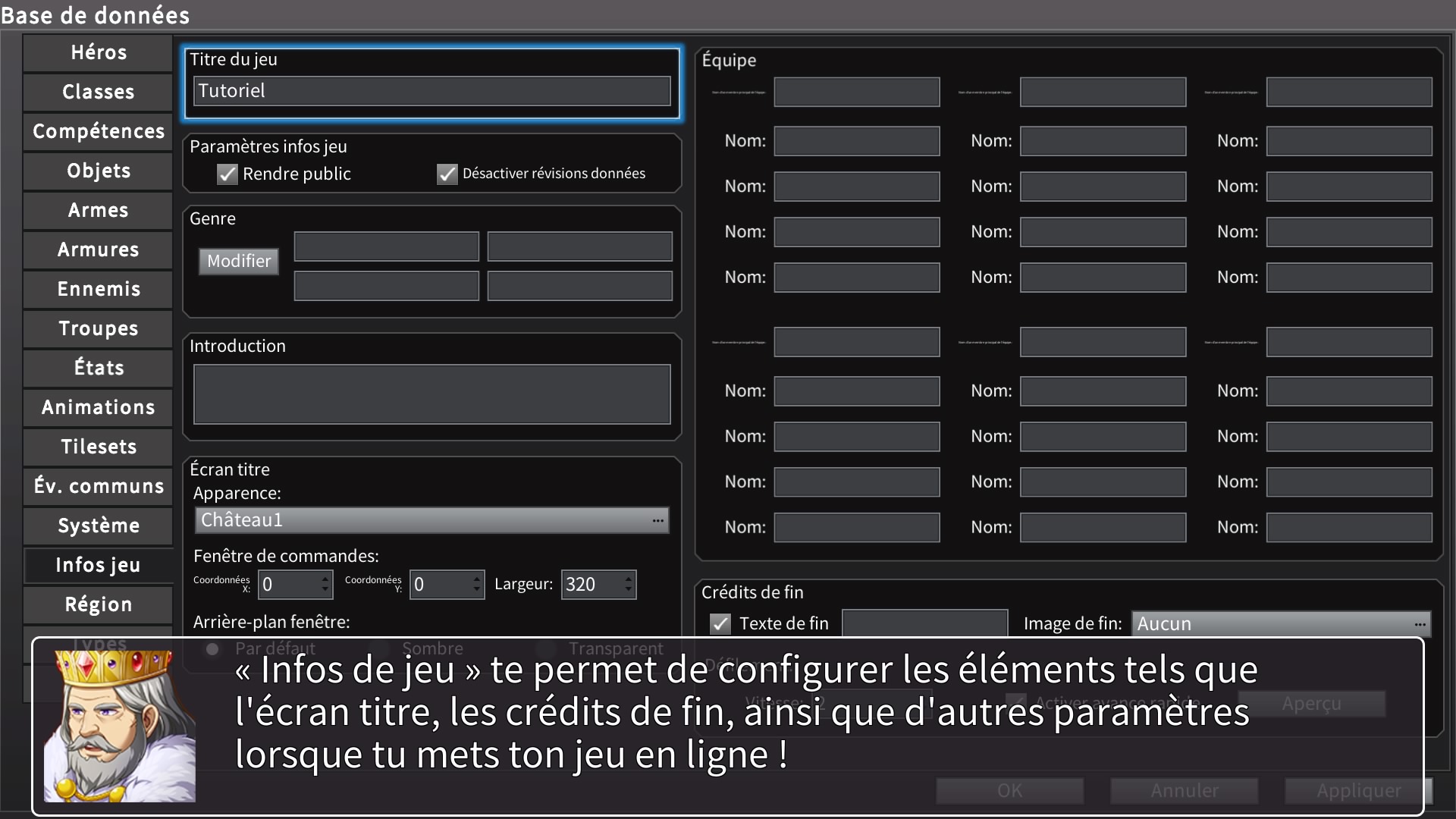
Task: Click the tutorial message starting « Infos de jeu »
Action: pos(746,712)
